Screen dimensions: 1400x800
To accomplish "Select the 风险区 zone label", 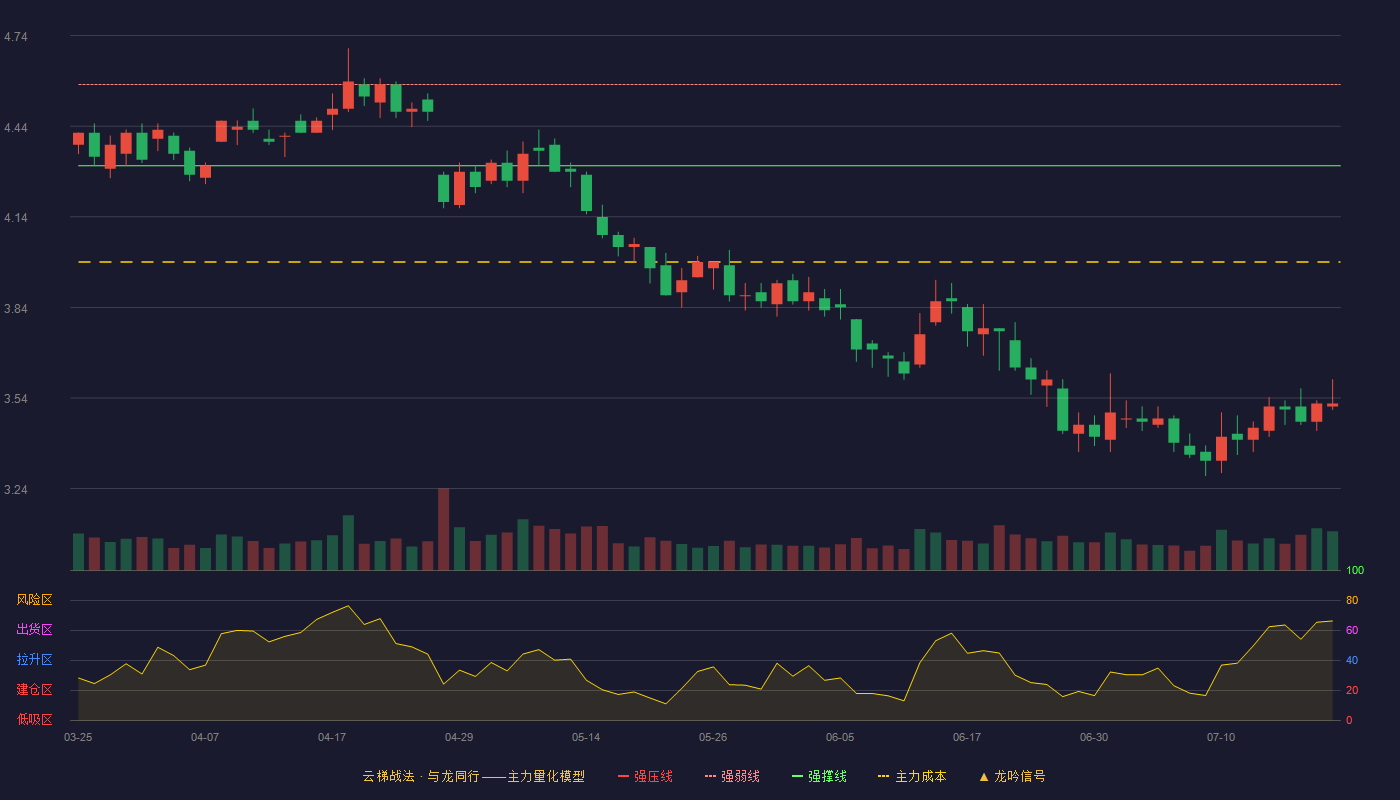I will (x=34, y=600).
